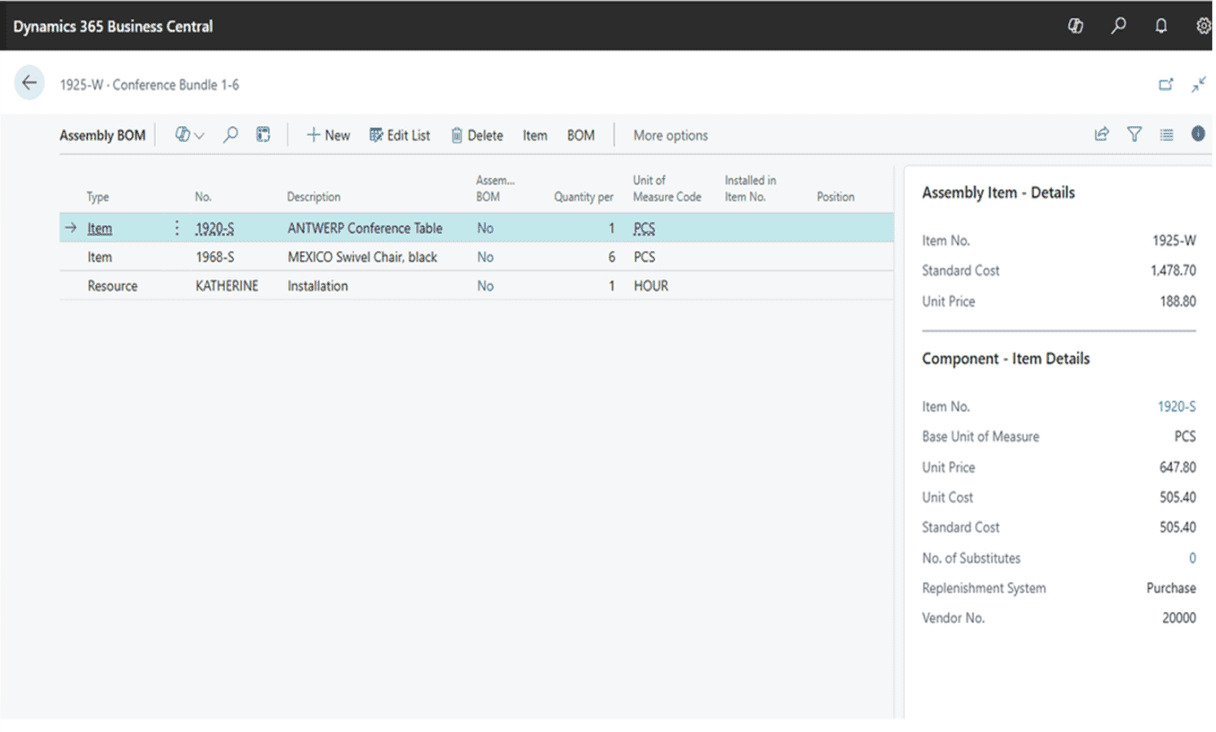Click the New button
The height and width of the screenshot is (732, 1216).
[328, 135]
